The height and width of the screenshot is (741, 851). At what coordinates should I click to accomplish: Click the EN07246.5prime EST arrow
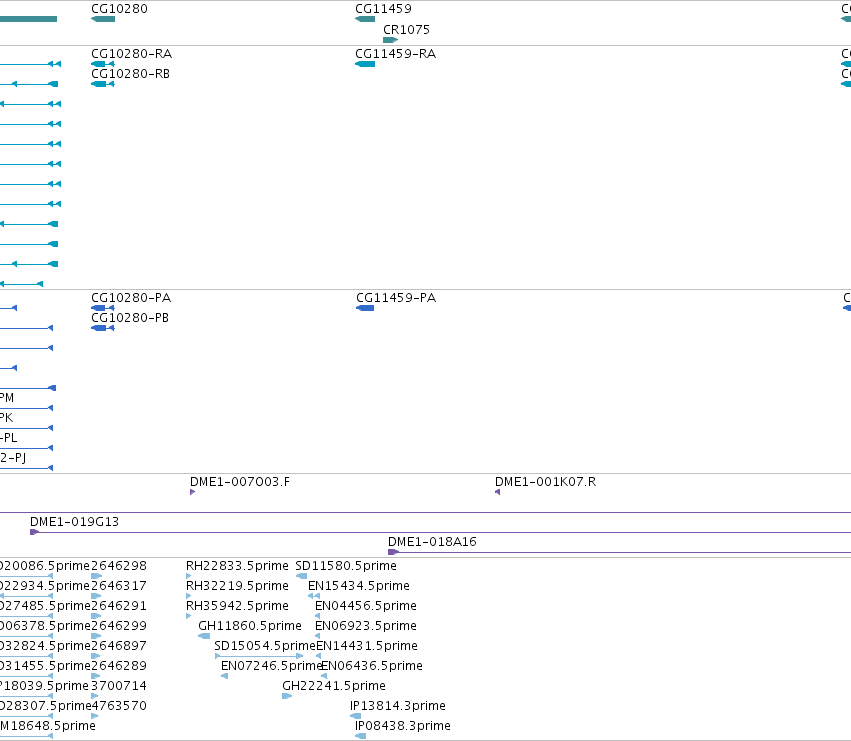click(x=224, y=676)
